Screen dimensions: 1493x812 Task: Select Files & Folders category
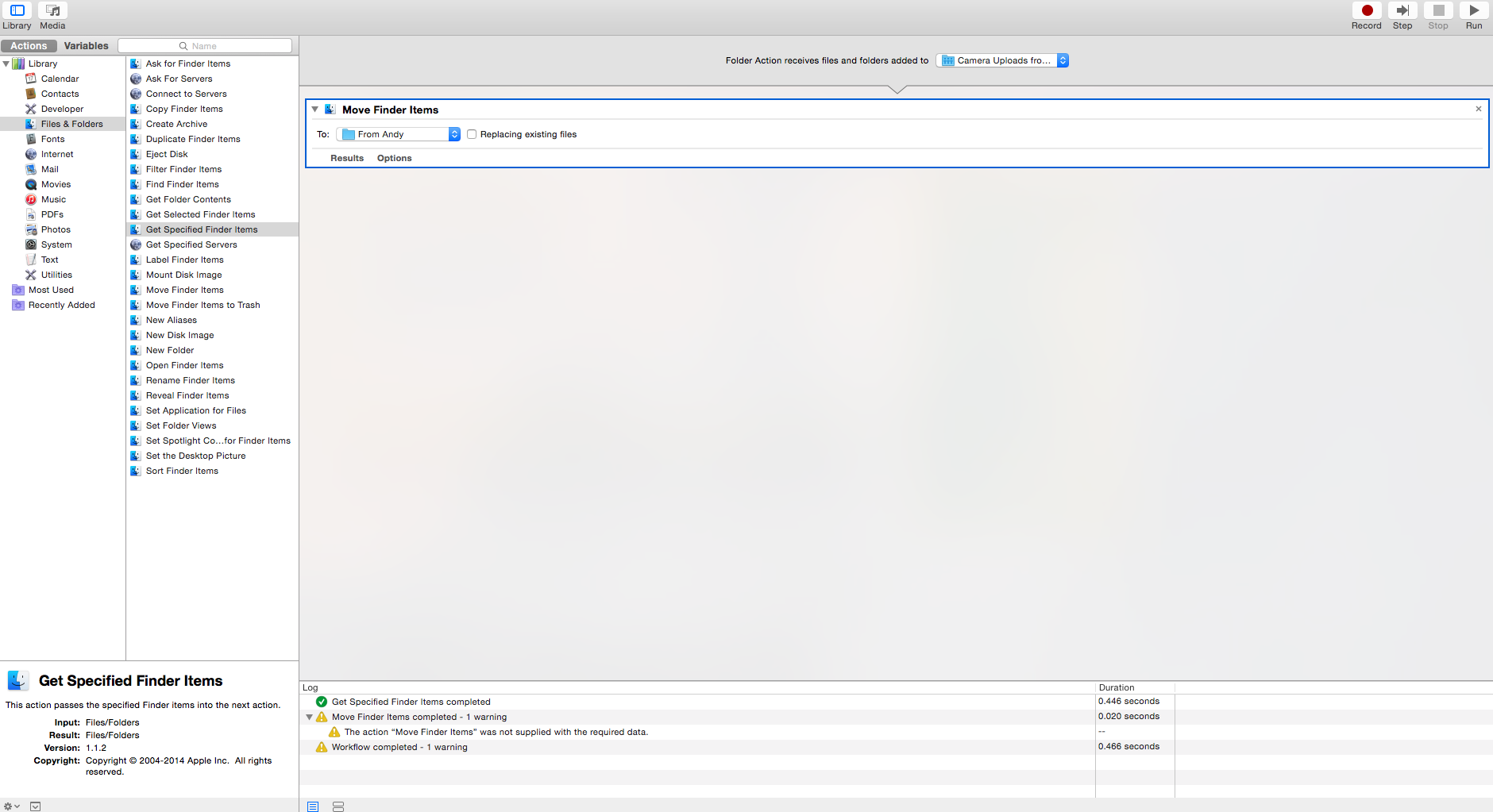pos(63,124)
